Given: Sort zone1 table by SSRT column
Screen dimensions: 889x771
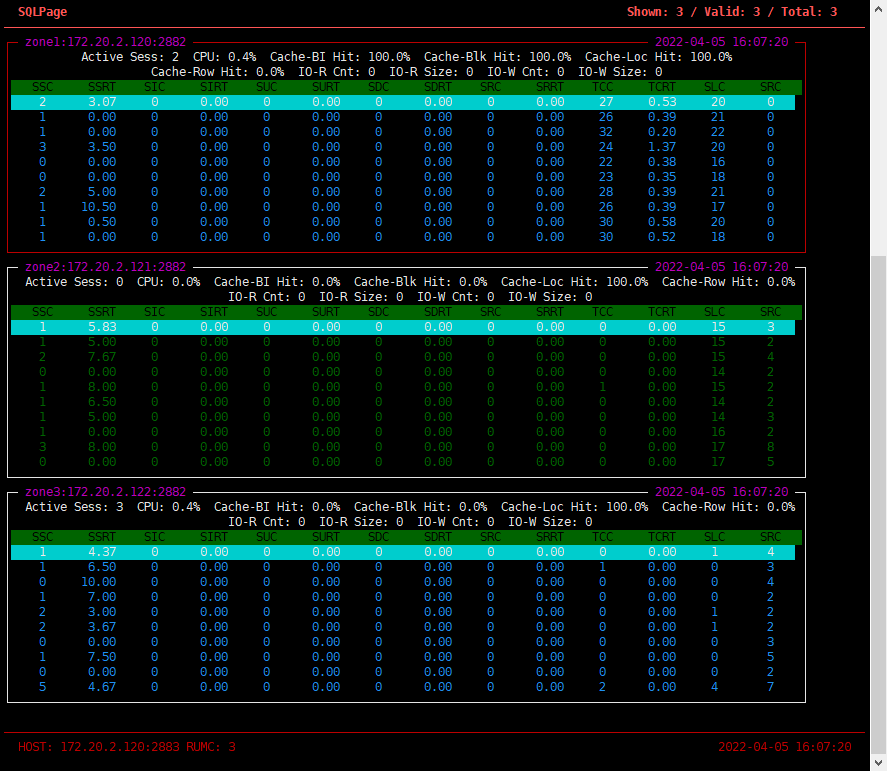Looking at the screenshot, I should tap(102, 87).
